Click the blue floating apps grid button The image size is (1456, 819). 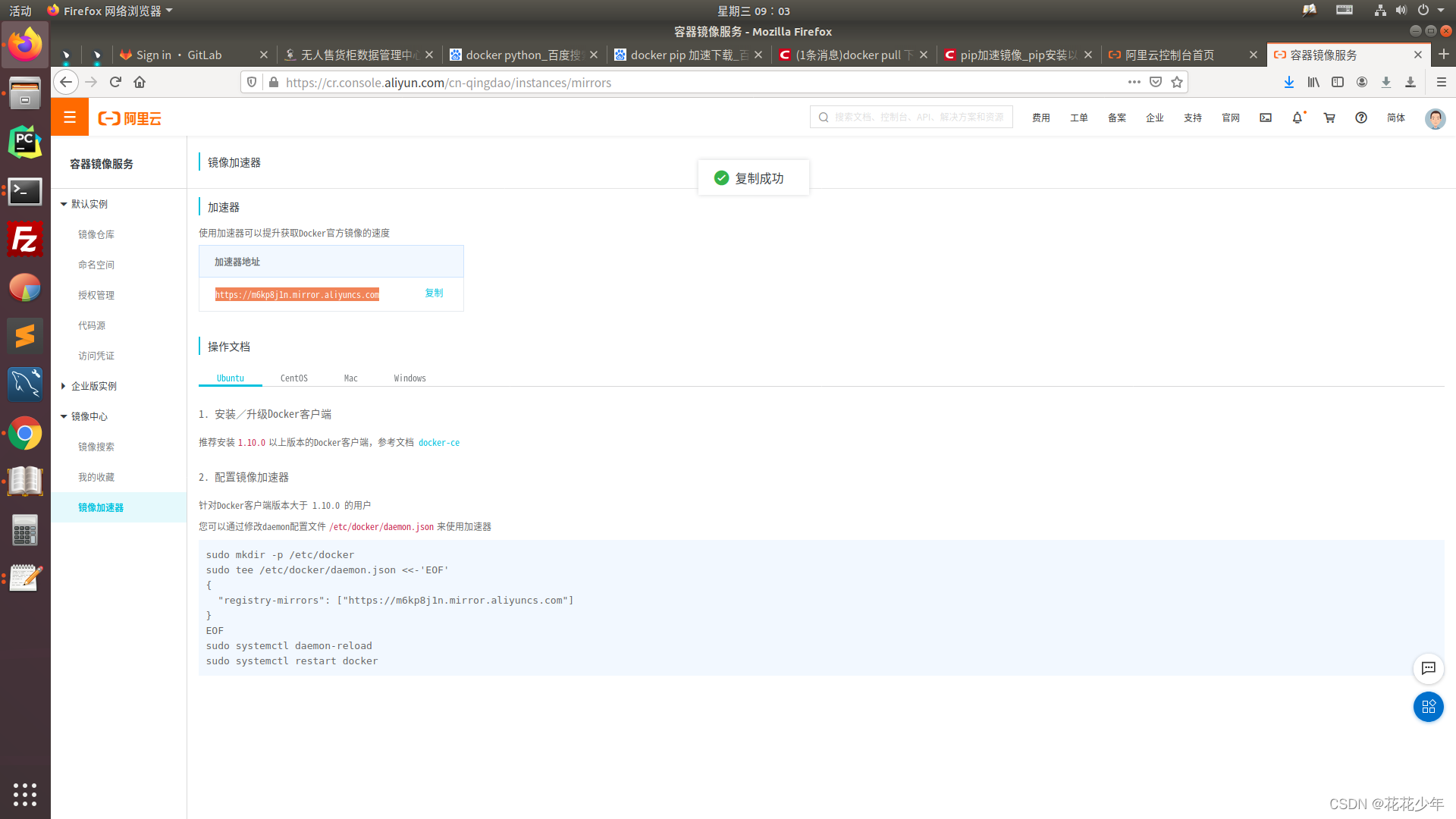[x=1428, y=707]
